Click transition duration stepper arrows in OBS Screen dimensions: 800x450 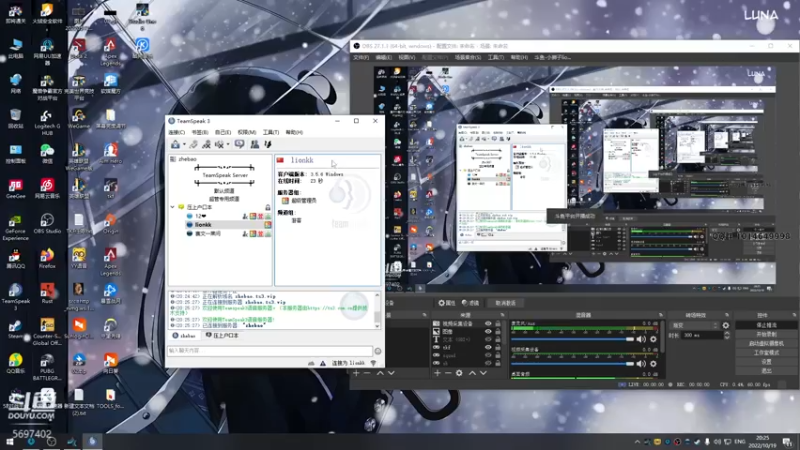click(x=727, y=335)
